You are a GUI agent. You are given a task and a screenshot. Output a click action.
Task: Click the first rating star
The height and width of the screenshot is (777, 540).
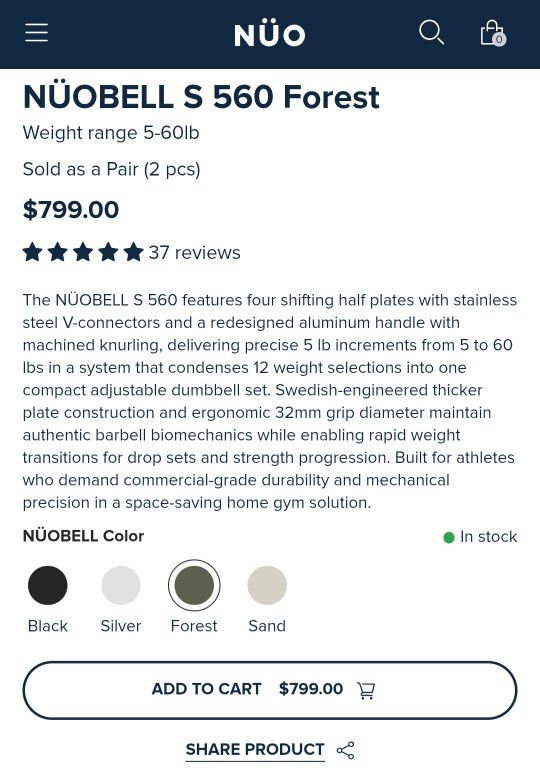(33, 252)
